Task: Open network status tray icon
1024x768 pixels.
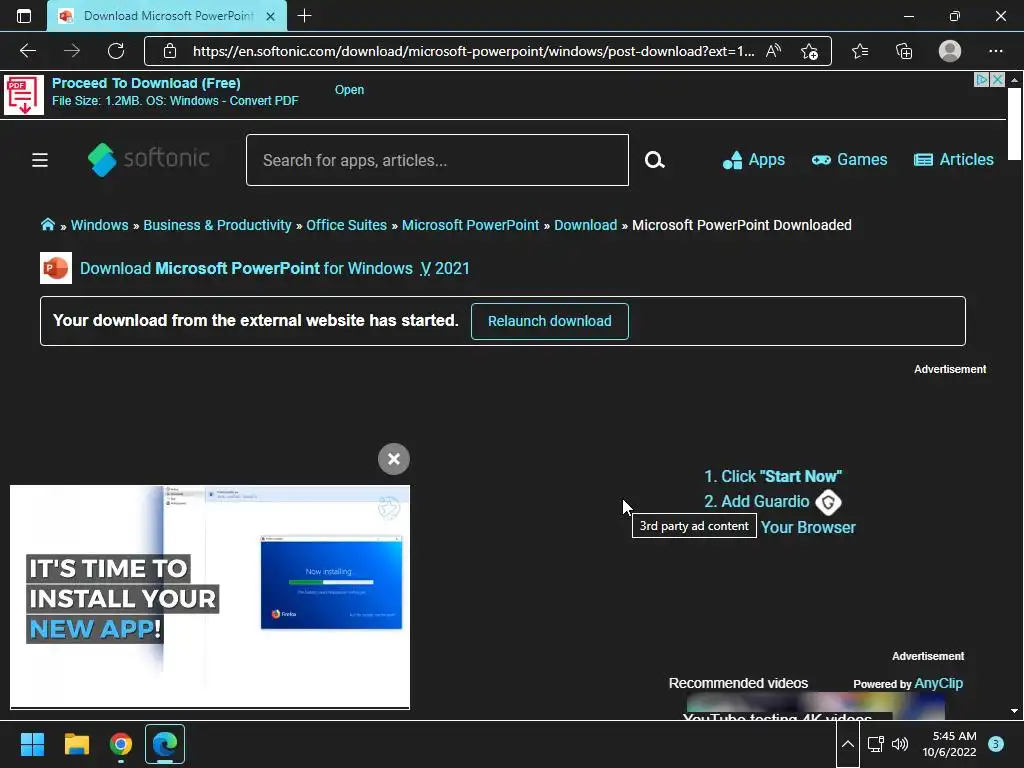Action: point(875,744)
